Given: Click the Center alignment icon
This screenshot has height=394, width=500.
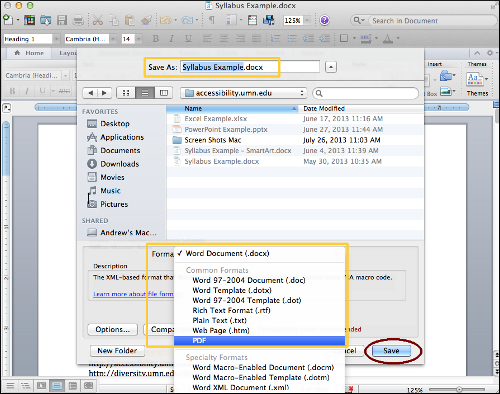Looking at the screenshot, I should 223,39.
